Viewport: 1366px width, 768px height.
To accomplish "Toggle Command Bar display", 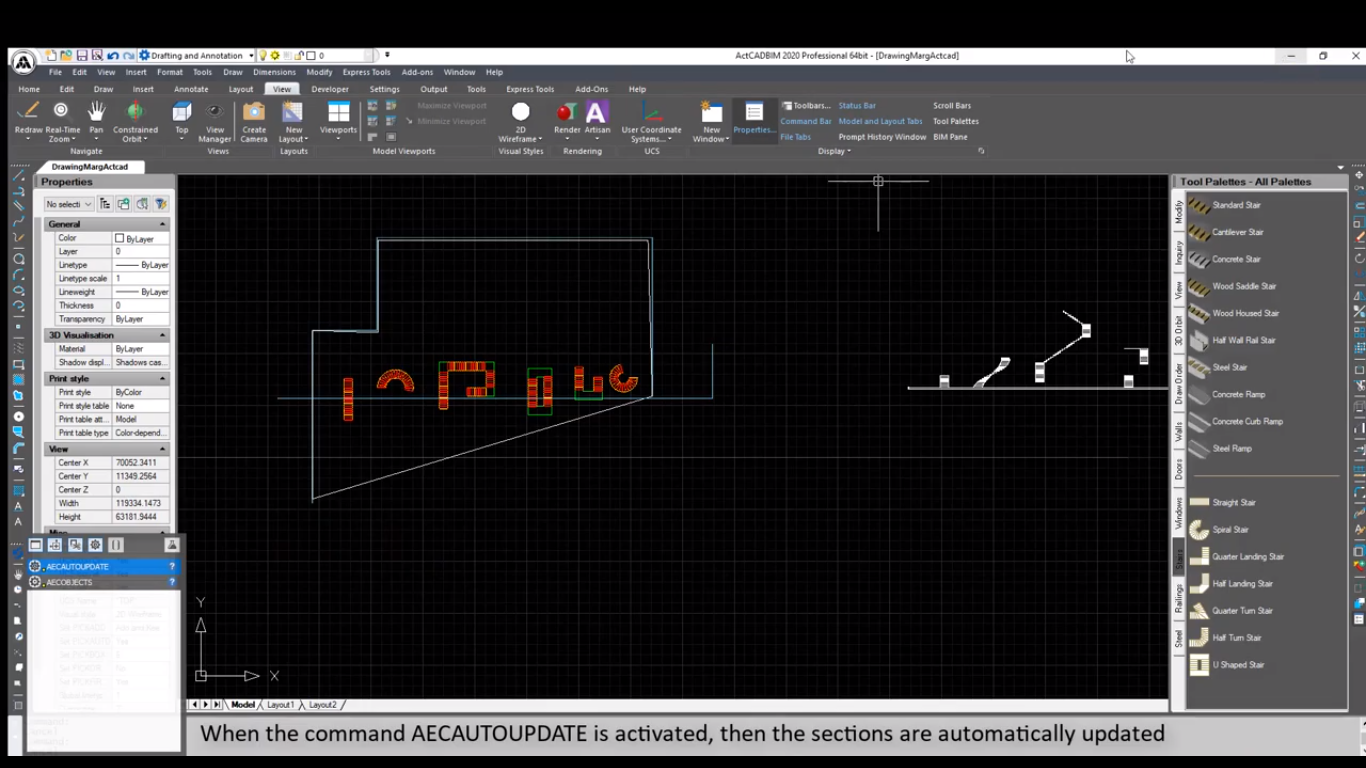I will (x=806, y=121).
